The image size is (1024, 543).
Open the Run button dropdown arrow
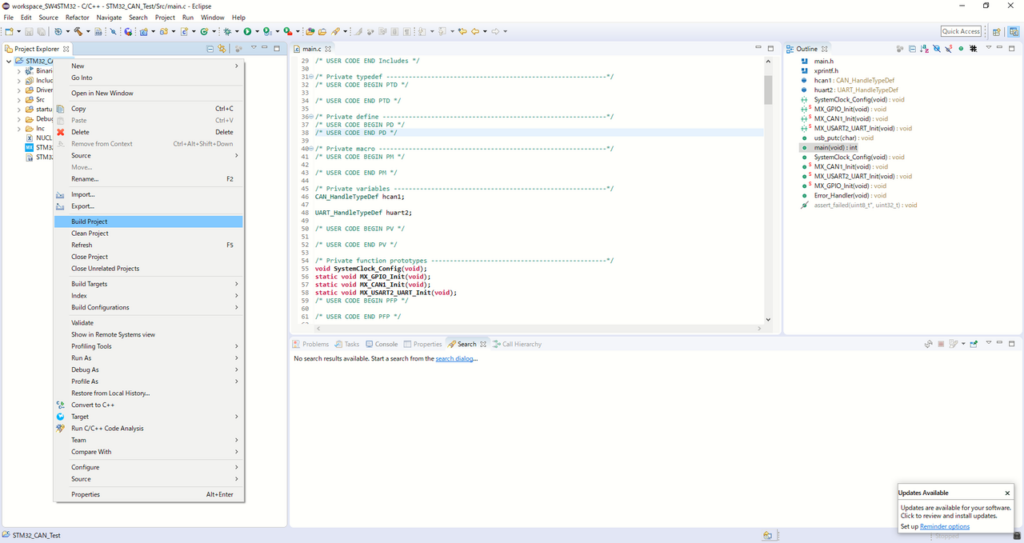[x=257, y=31]
